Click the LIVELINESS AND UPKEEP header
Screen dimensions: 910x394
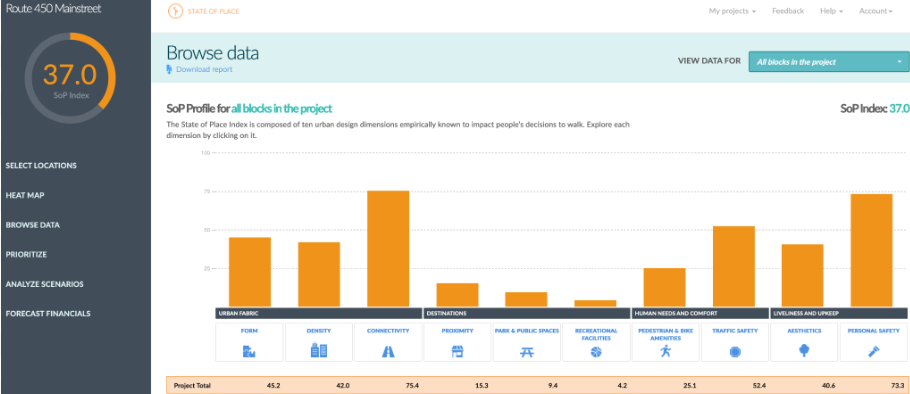coord(839,313)
